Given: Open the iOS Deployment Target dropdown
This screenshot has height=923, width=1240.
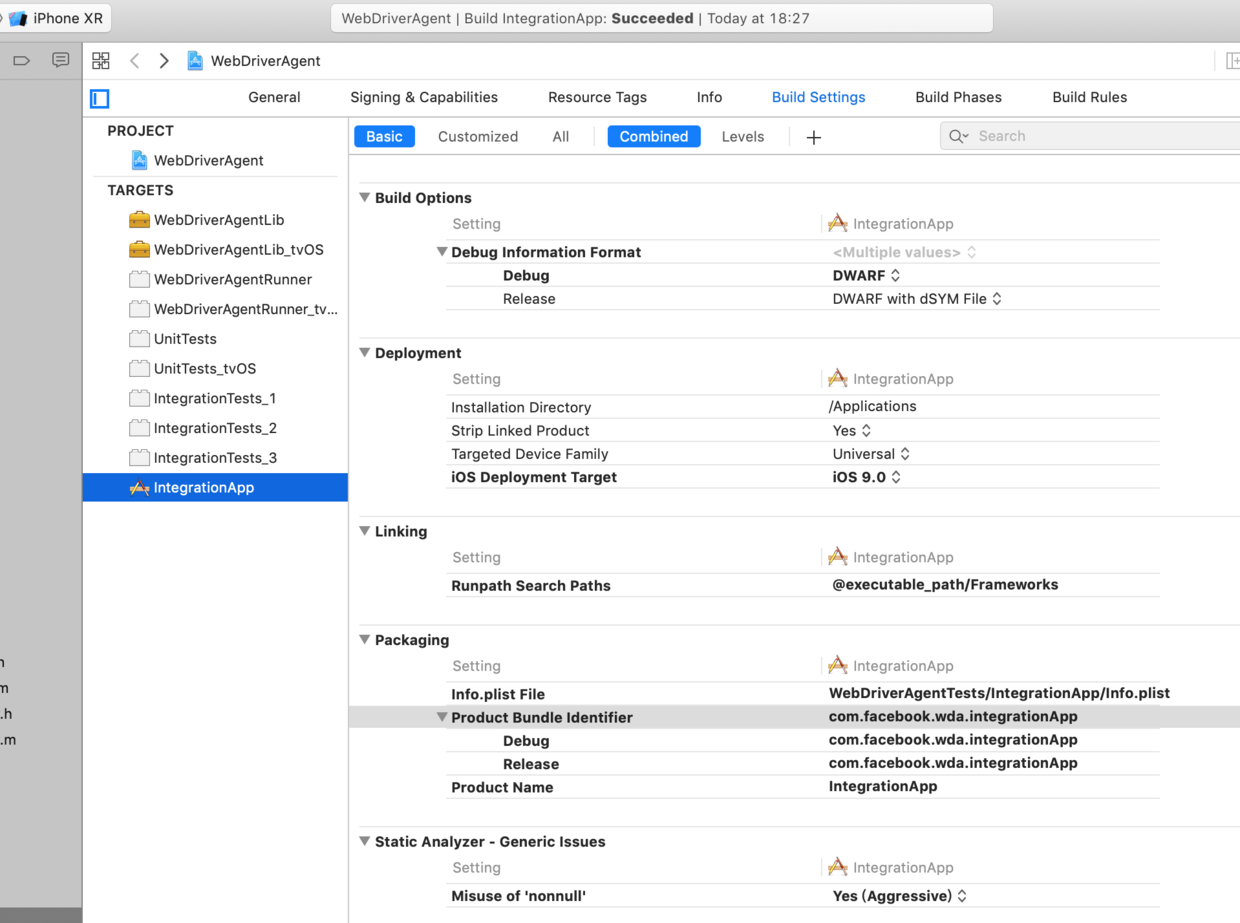Looking at the screenshot, I should (866, 477).
